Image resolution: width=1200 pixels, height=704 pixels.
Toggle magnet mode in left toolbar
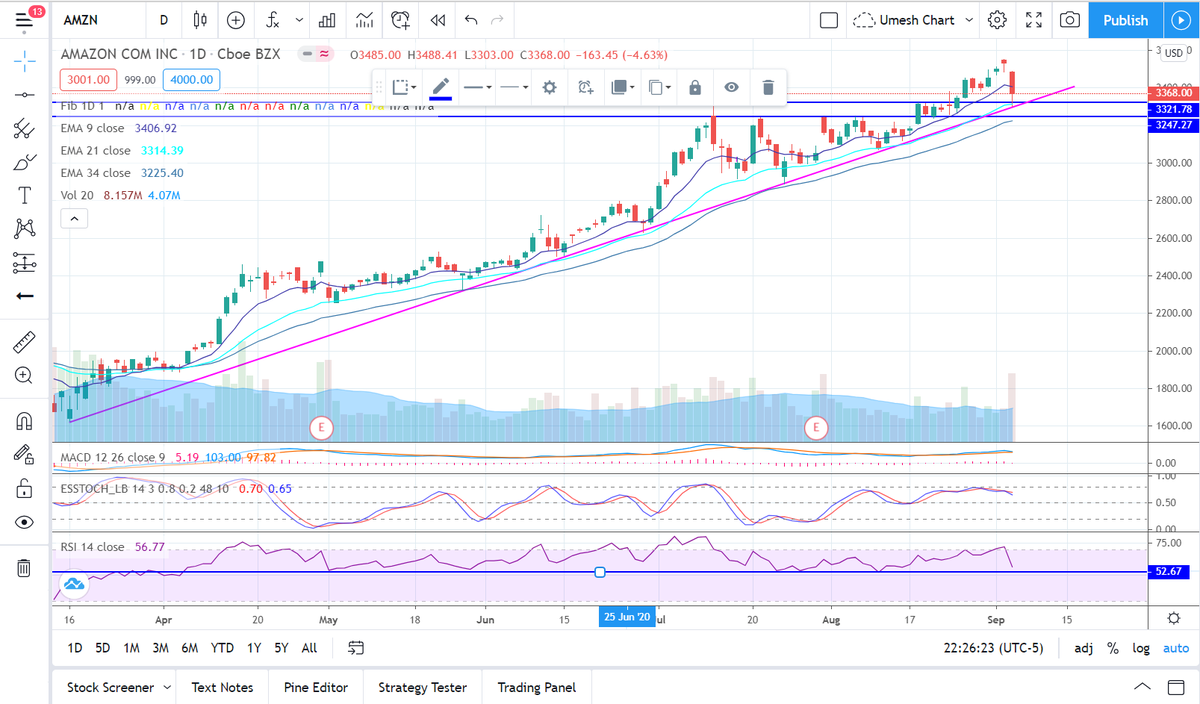(25, 421)
